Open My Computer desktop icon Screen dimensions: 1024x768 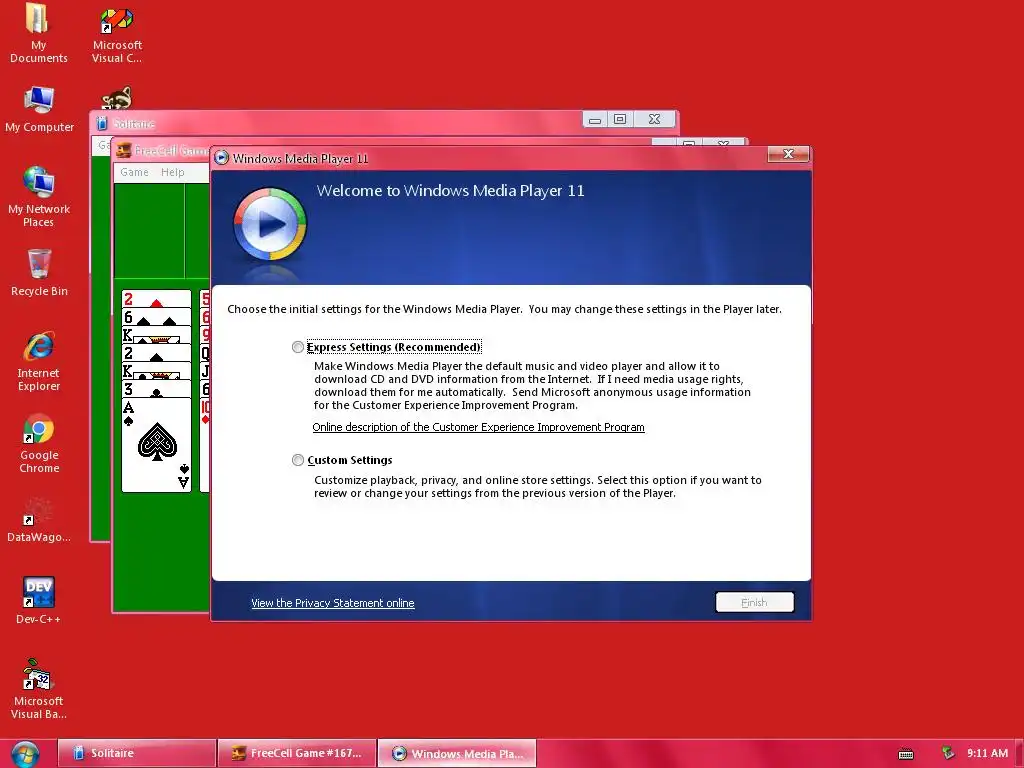39,109
